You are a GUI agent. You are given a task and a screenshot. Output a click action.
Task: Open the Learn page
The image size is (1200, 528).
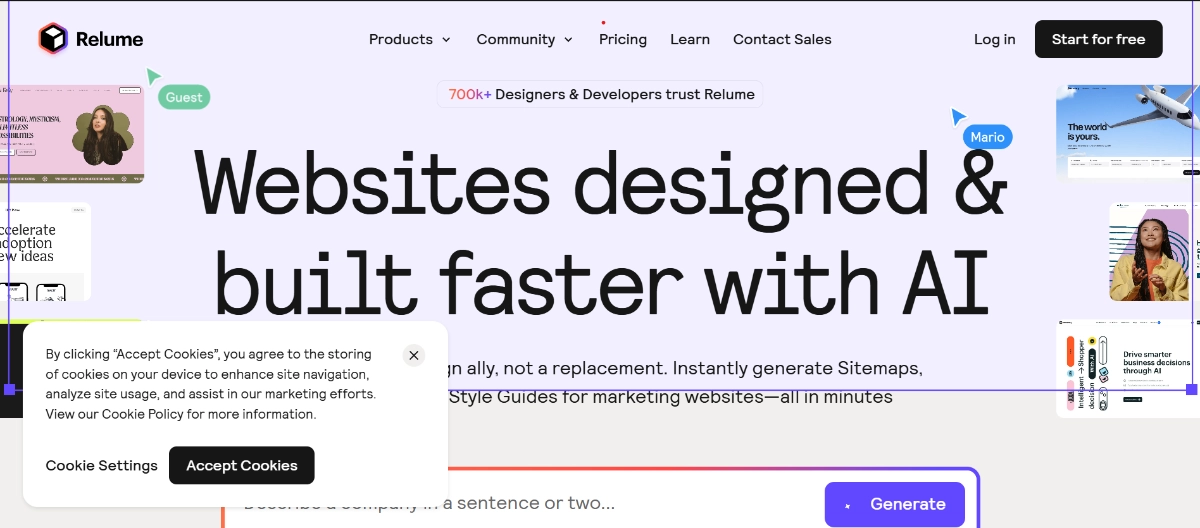click(x=690, y=39)
